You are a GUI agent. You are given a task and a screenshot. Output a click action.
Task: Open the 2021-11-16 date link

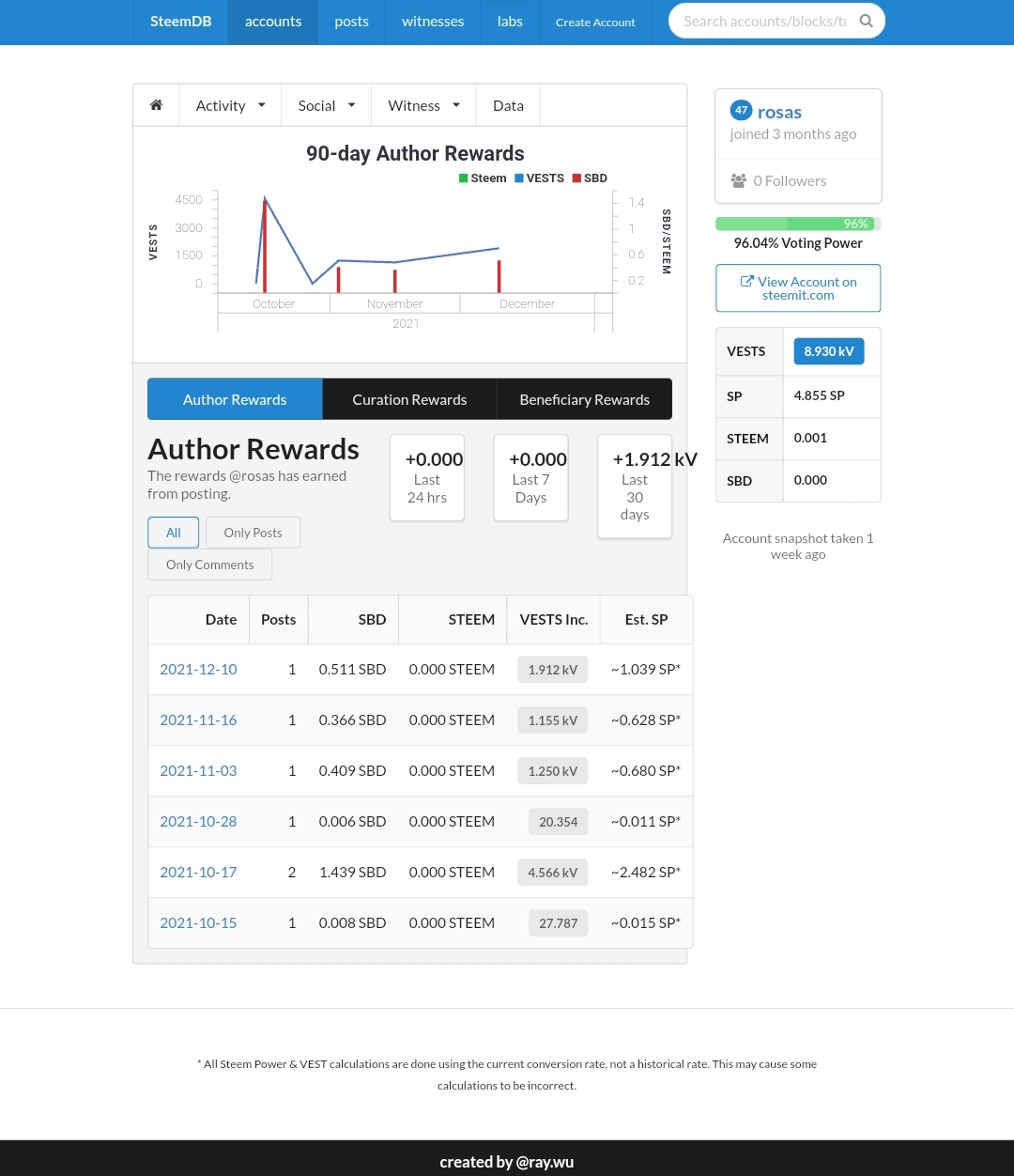198,720
